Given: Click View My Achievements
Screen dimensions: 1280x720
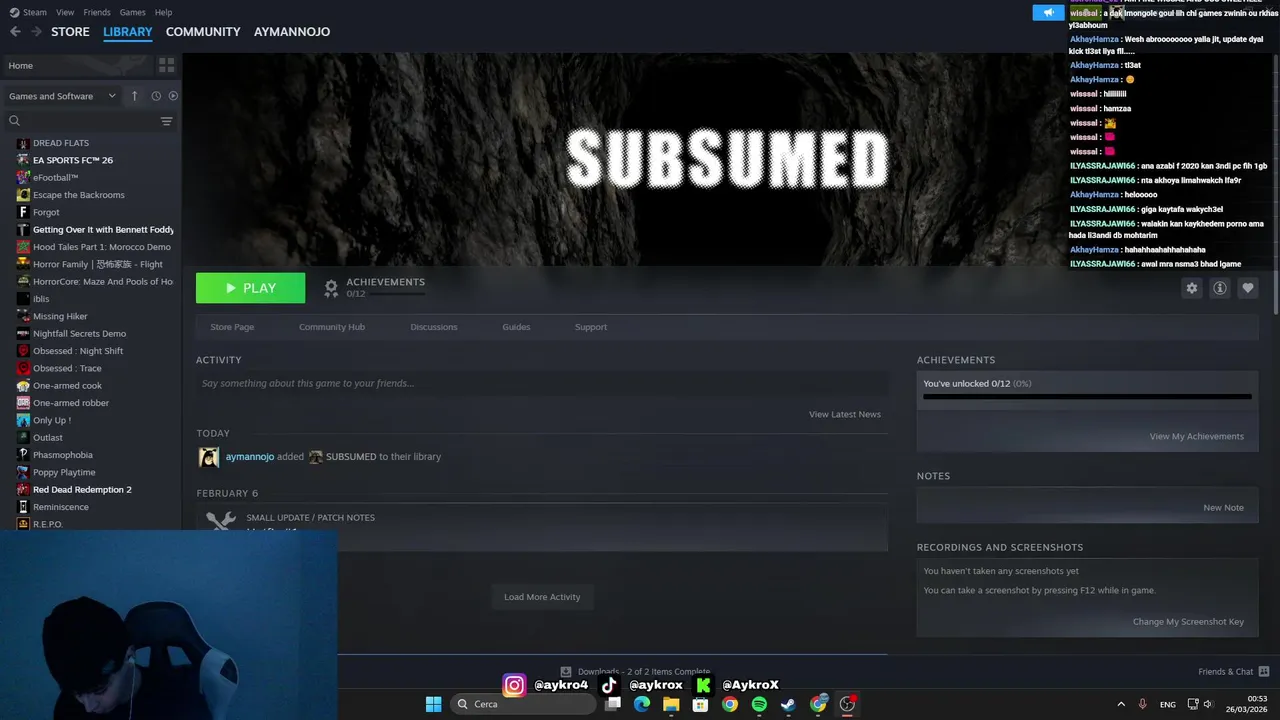Looking at the screenshot, I should [x=1197, y=436].
